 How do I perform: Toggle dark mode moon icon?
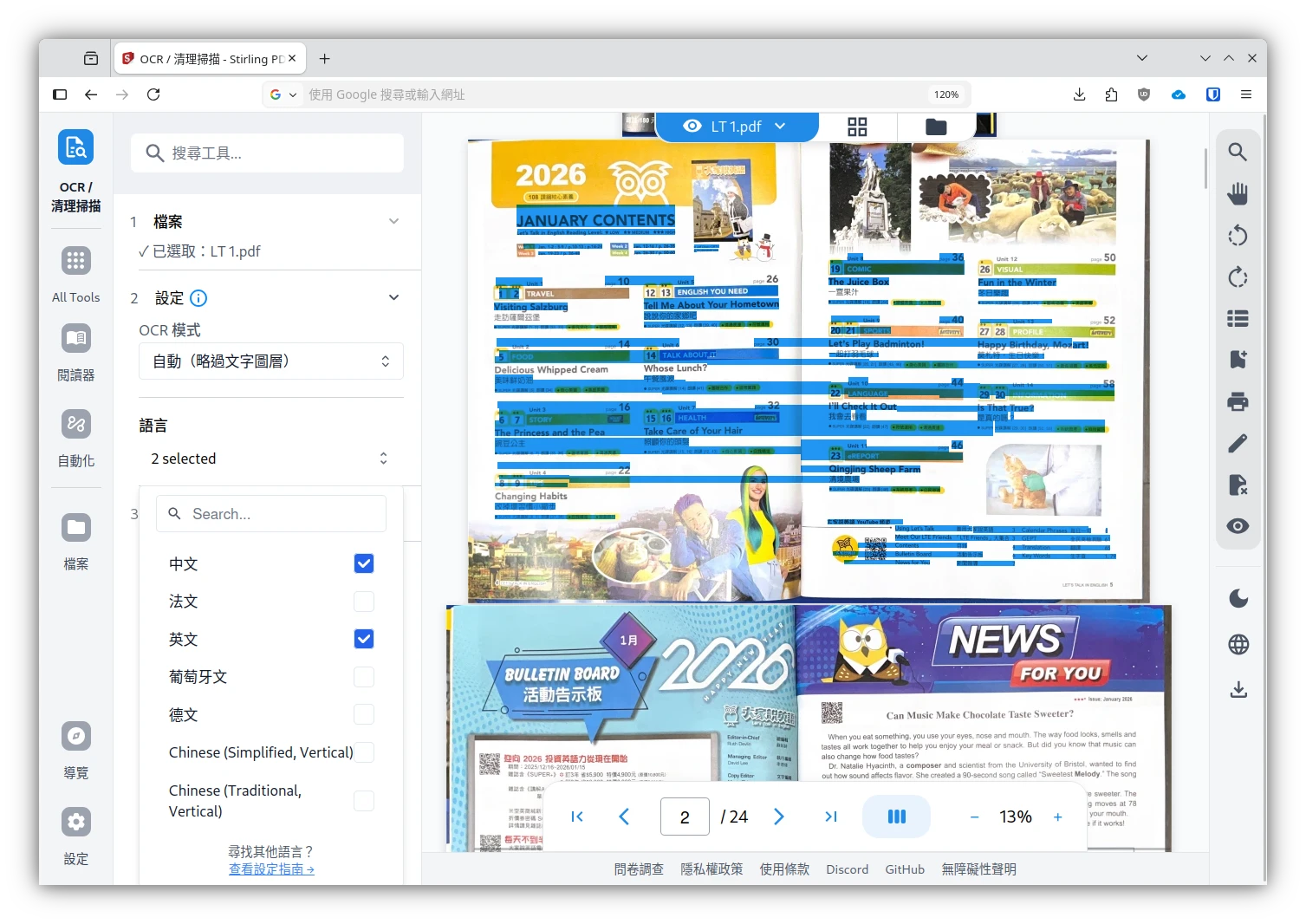click(1238, 598)
